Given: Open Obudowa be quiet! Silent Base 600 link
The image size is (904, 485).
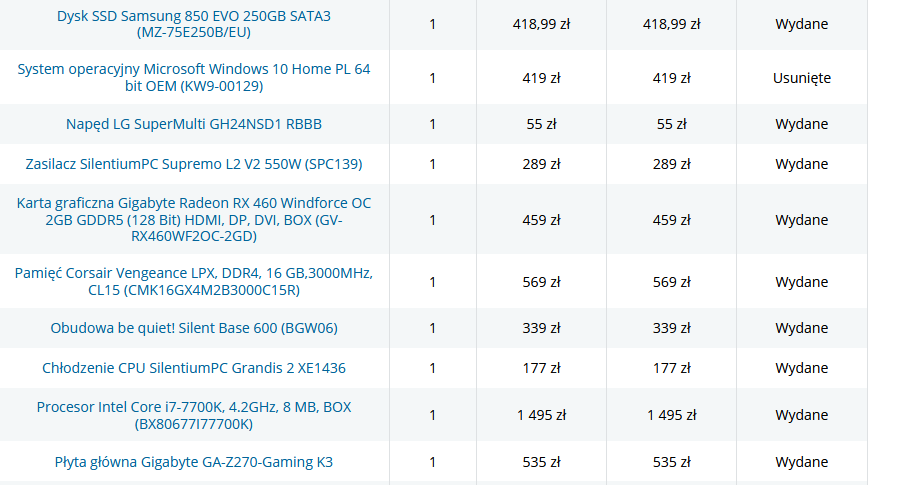Looking at the screenshot, I should coord(194,328).
